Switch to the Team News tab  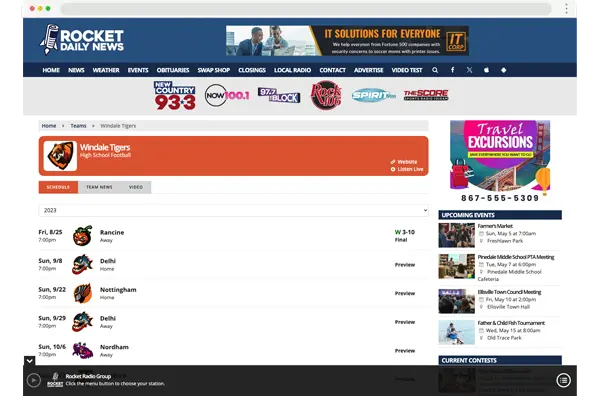click(99, 187)
